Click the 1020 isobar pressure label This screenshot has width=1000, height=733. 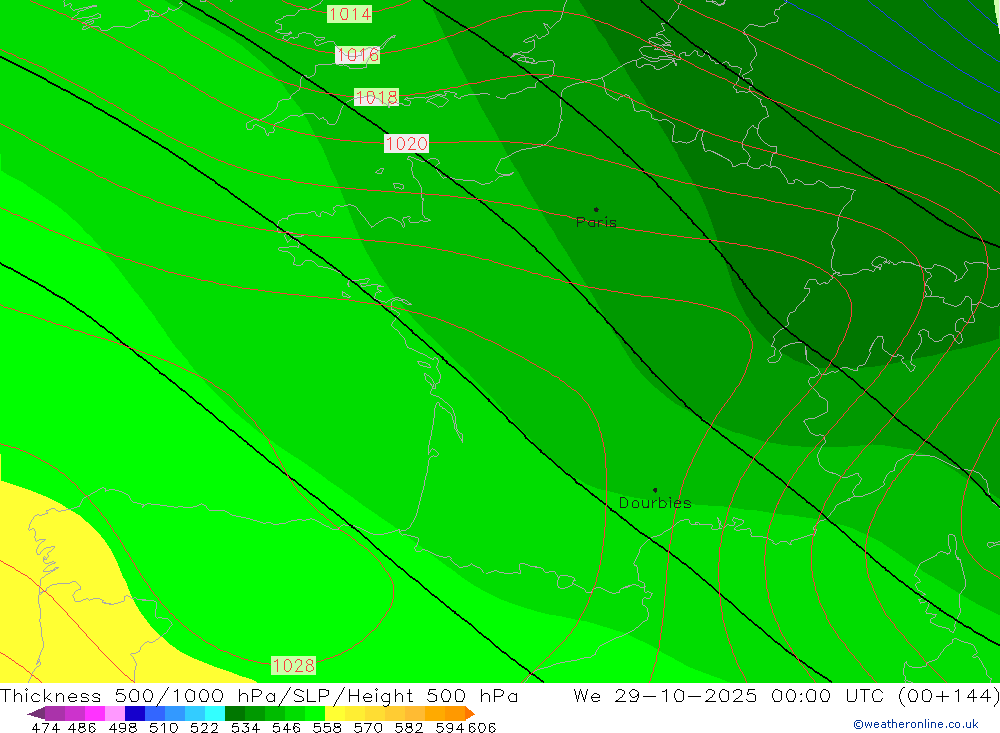pos(406,144)
